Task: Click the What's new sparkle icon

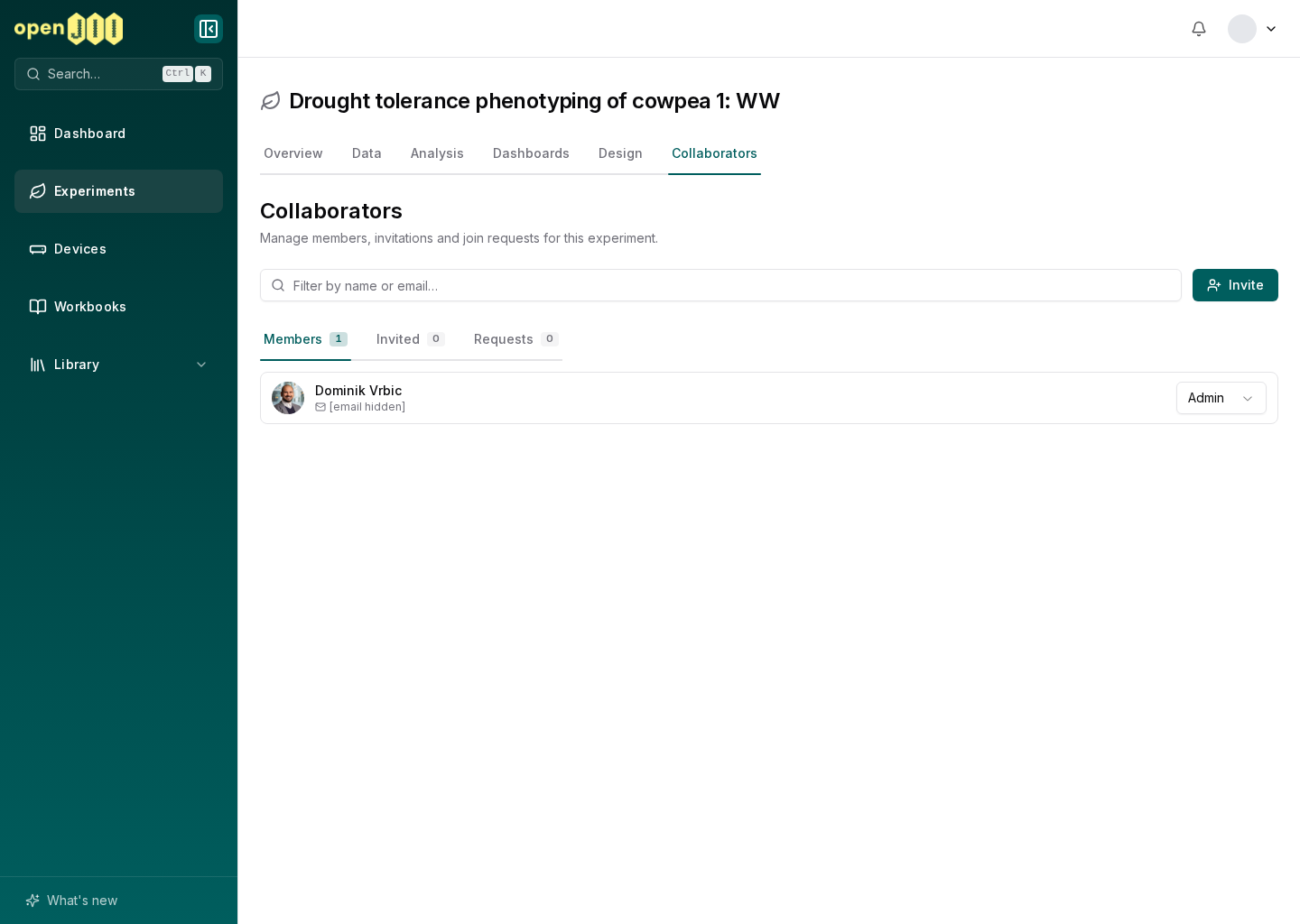Action: click(32, 901)
